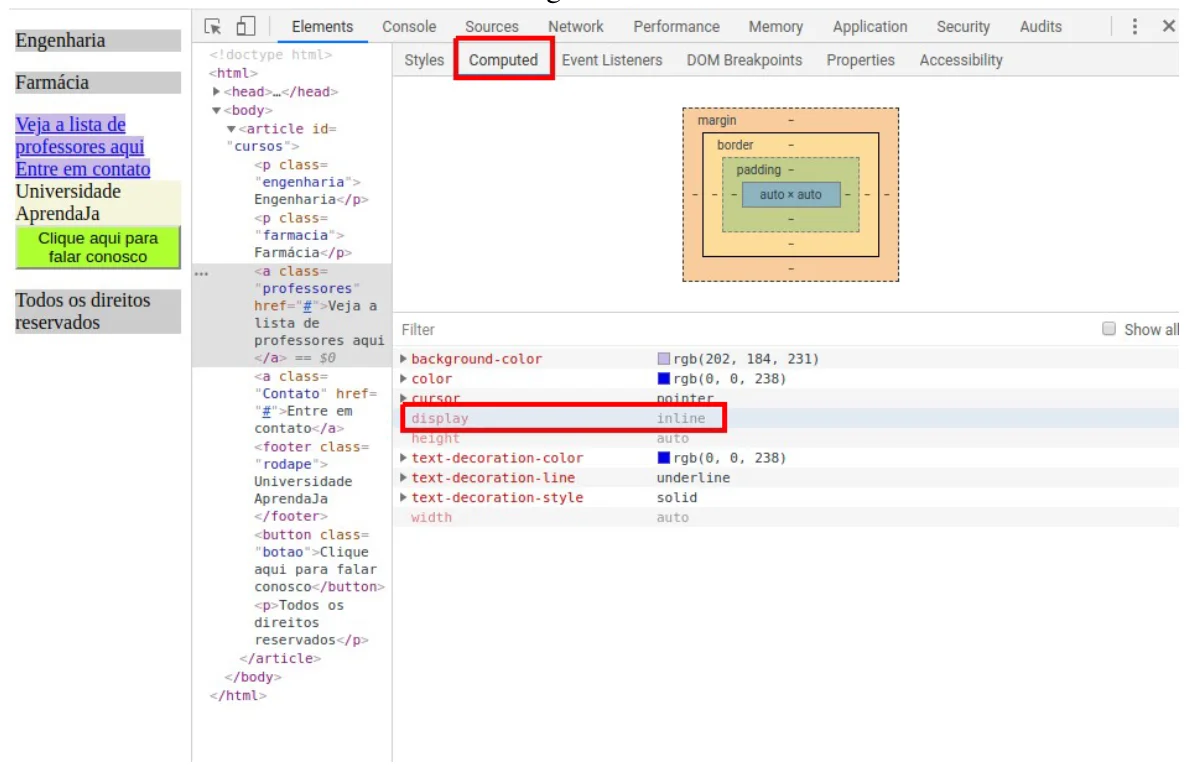Close the DevTools panel

click(x=1169, y=26)
